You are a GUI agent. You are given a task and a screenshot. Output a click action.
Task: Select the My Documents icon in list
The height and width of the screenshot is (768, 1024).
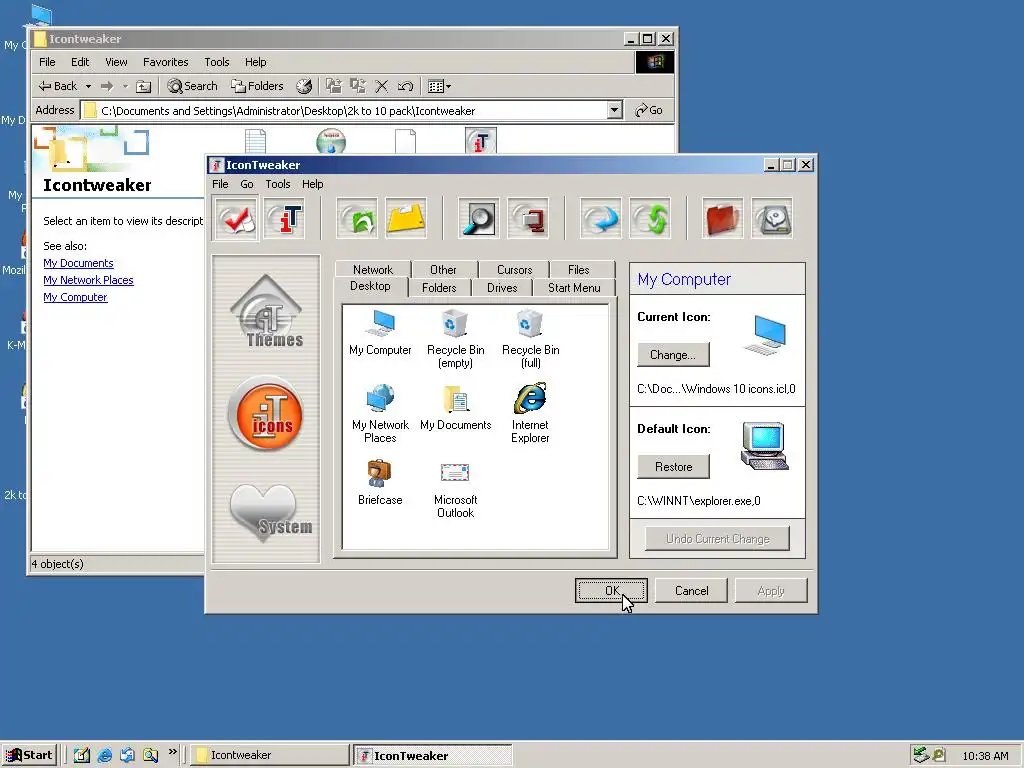pyautogui.click(x=455, y=408)
